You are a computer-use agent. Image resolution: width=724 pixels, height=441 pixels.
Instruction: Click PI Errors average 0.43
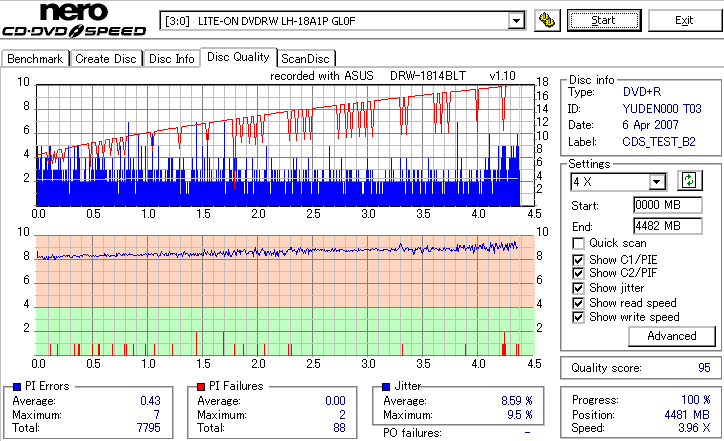click(150, 401)
